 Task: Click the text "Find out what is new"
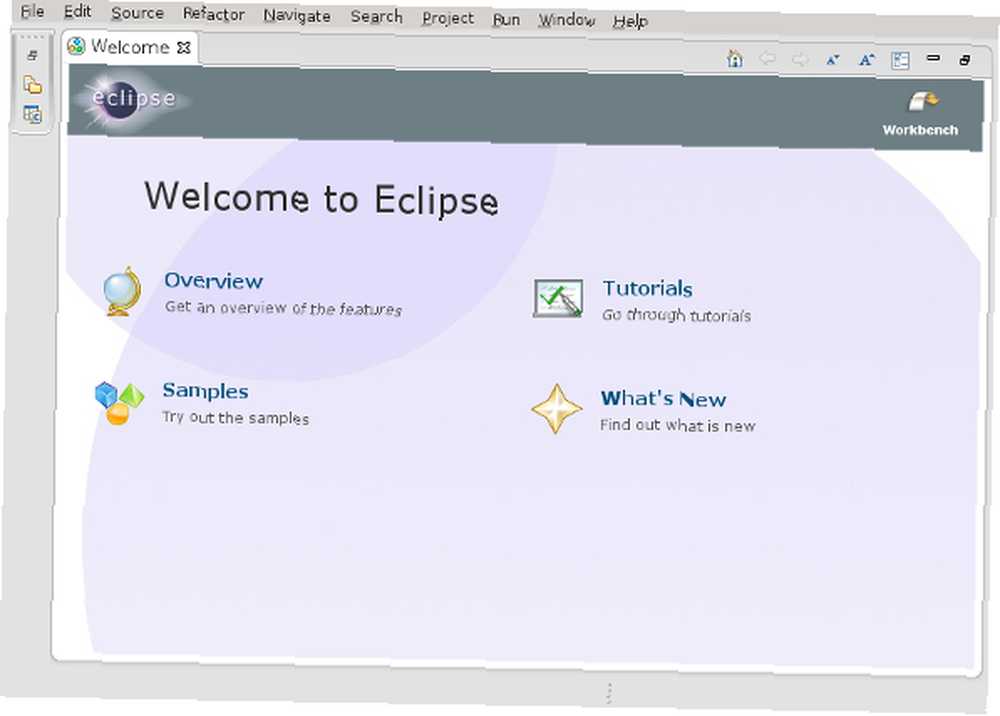[x=677, y=425]
